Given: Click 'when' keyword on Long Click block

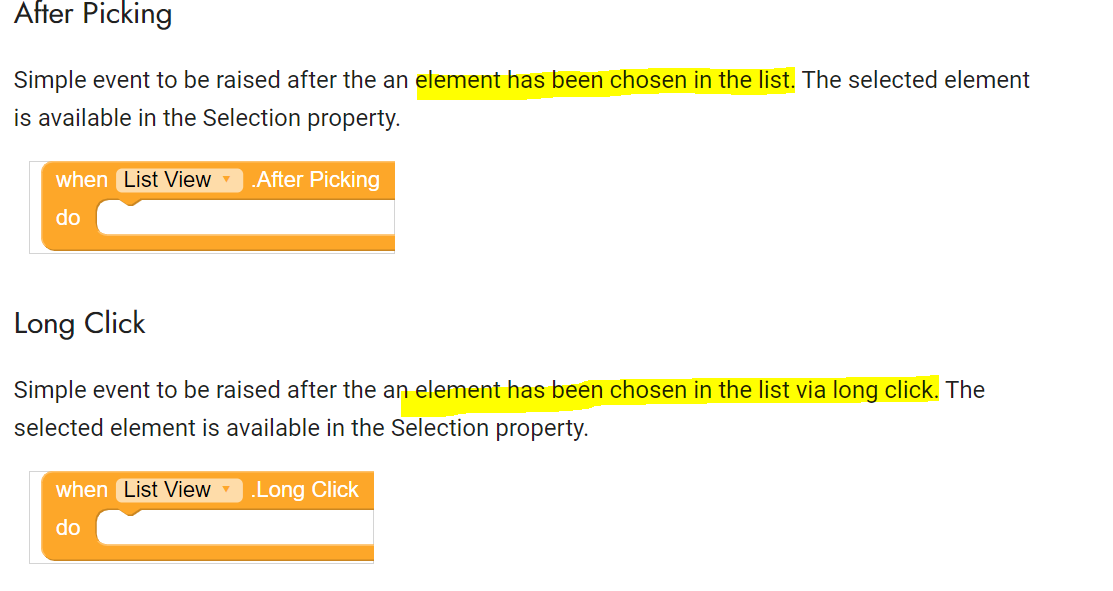Looking at the screenshot, I should pyautogui.click(x=82, y=490).
